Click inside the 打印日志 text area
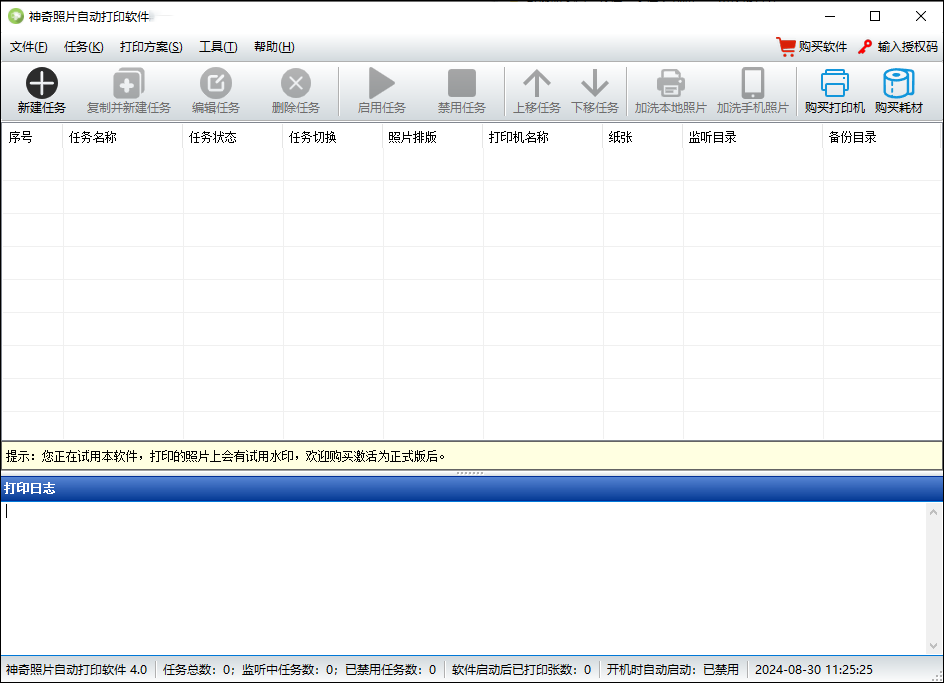 462,578
